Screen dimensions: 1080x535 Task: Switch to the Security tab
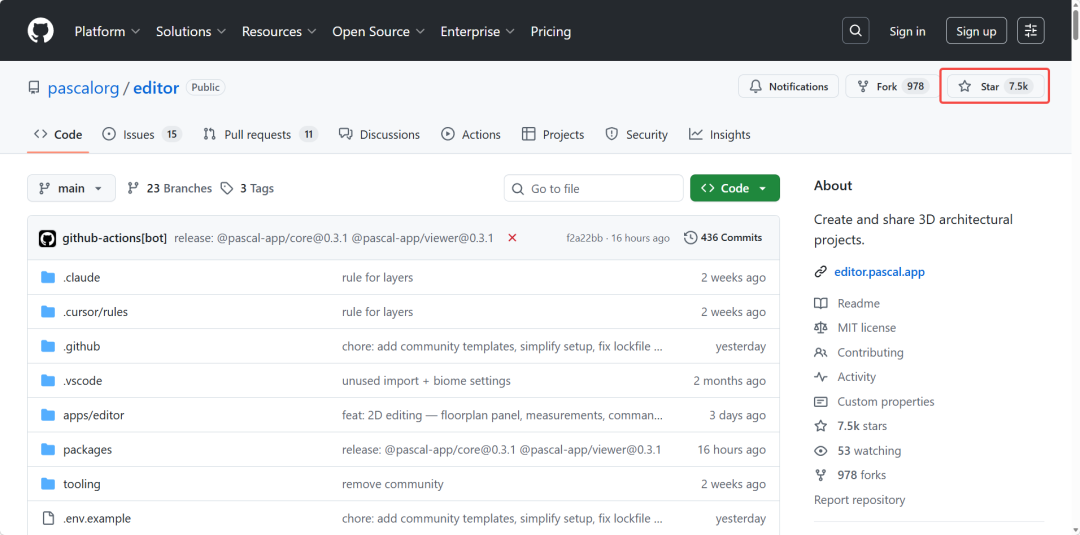(636, 134)
